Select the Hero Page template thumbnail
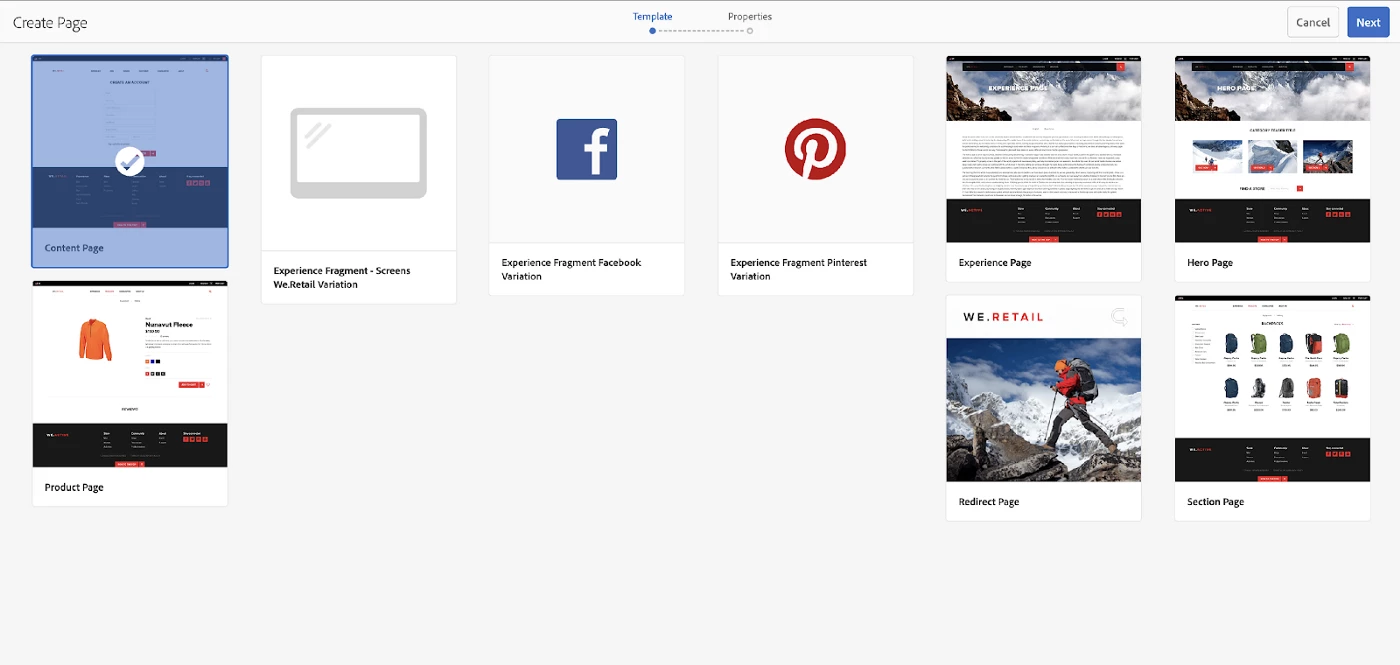Viewport: 1400px width, 665px height. (x=1272, y=149)
